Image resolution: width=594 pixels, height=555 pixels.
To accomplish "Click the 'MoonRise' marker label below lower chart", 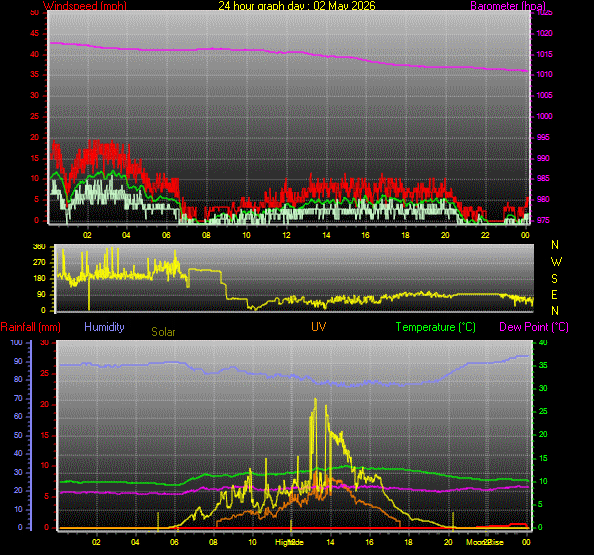I will (485, 542).
